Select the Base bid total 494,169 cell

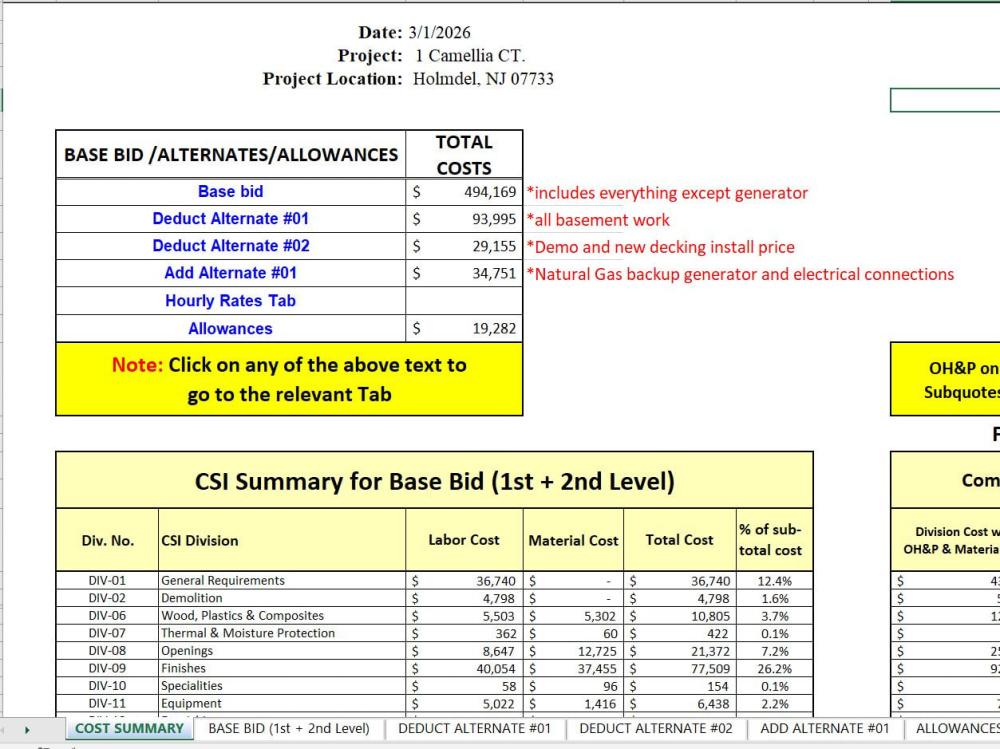[464, 191]
